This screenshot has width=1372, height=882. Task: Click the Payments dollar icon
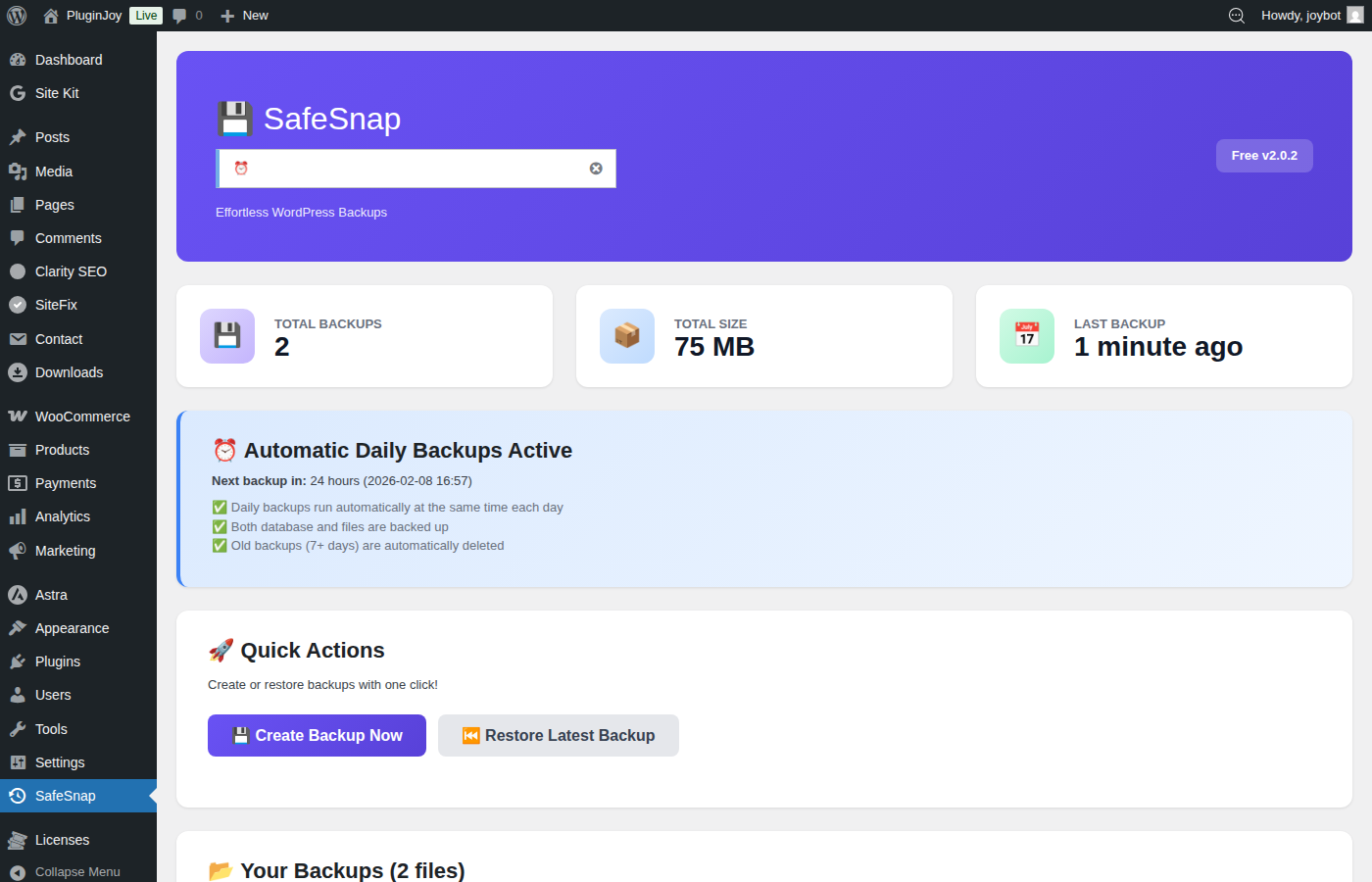pyautogui.click(x=18, y=483)
